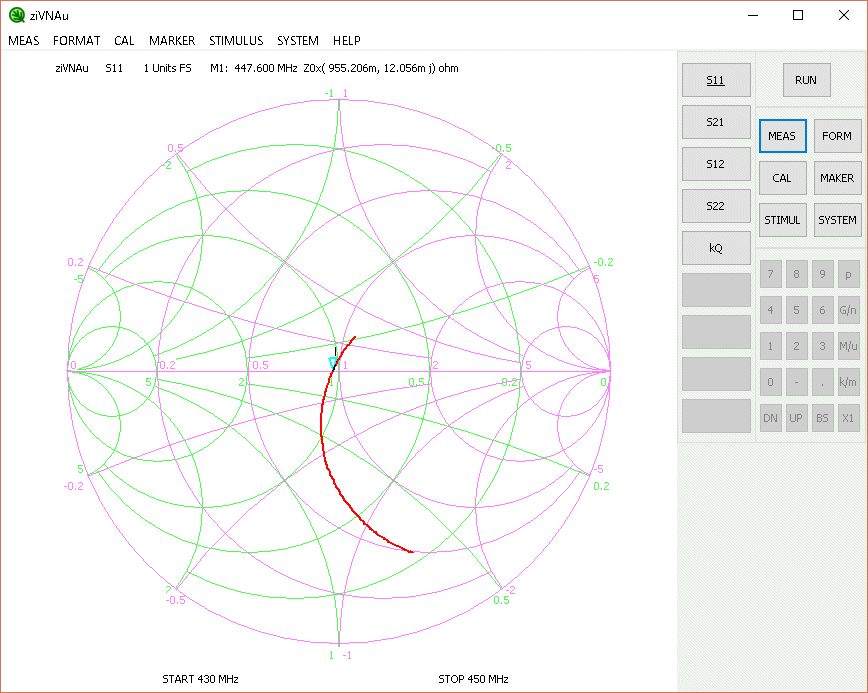Click the 1 Units FS scale label

tap(167, 68)
